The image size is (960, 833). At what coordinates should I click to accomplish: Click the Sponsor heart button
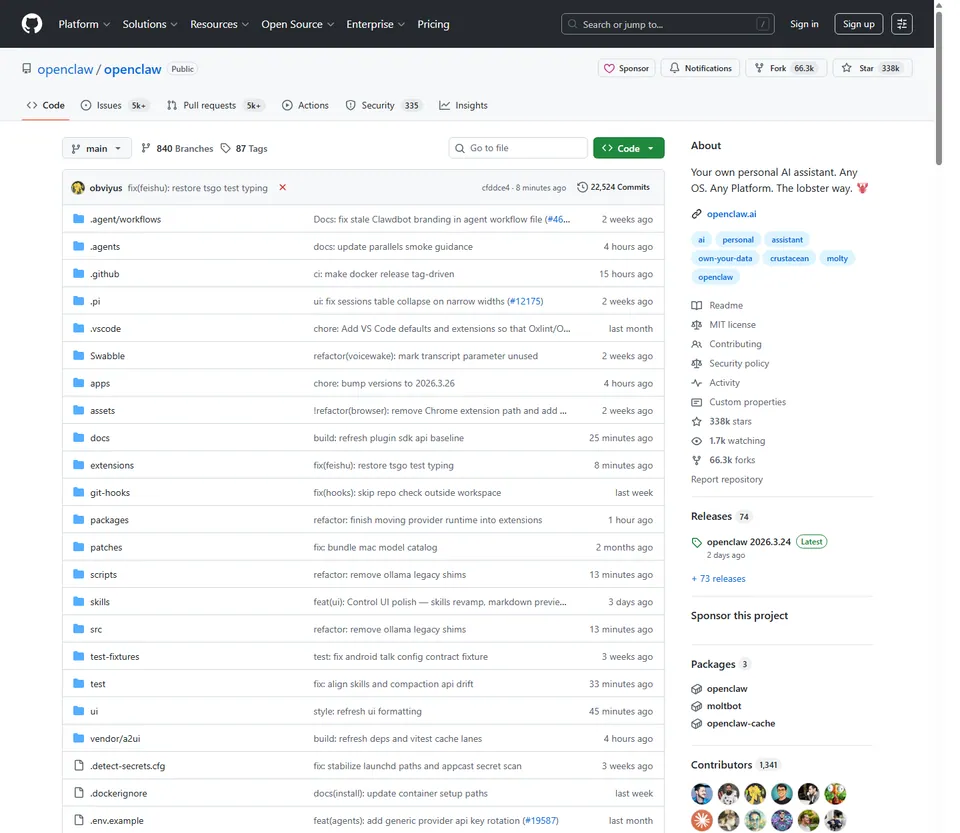click(x=626, y=68)
